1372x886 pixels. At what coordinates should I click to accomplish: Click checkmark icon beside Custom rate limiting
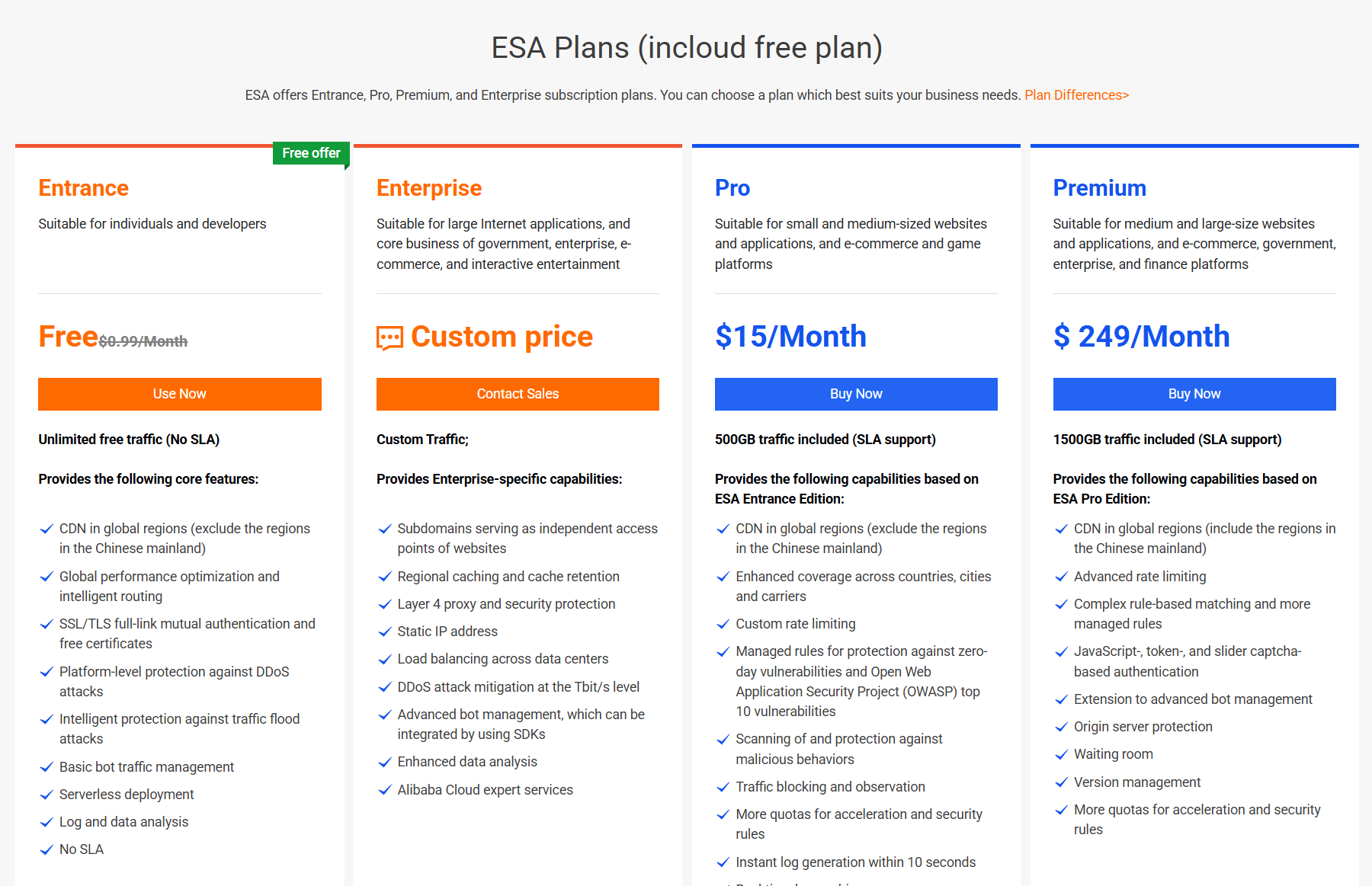(723, 624)
